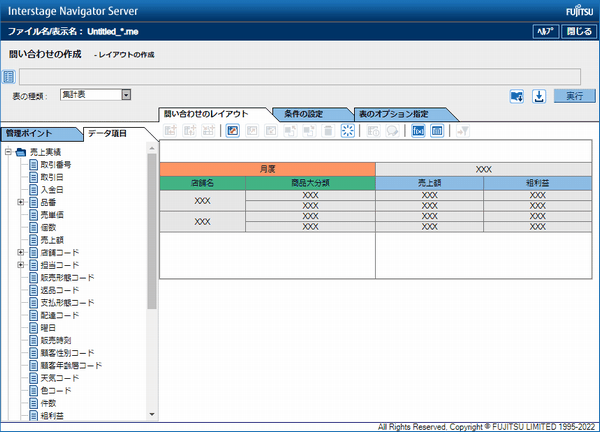Screen dimensions: 600x432
Task: Select 配達コード in the tree
Action: [x=60, y=316]
